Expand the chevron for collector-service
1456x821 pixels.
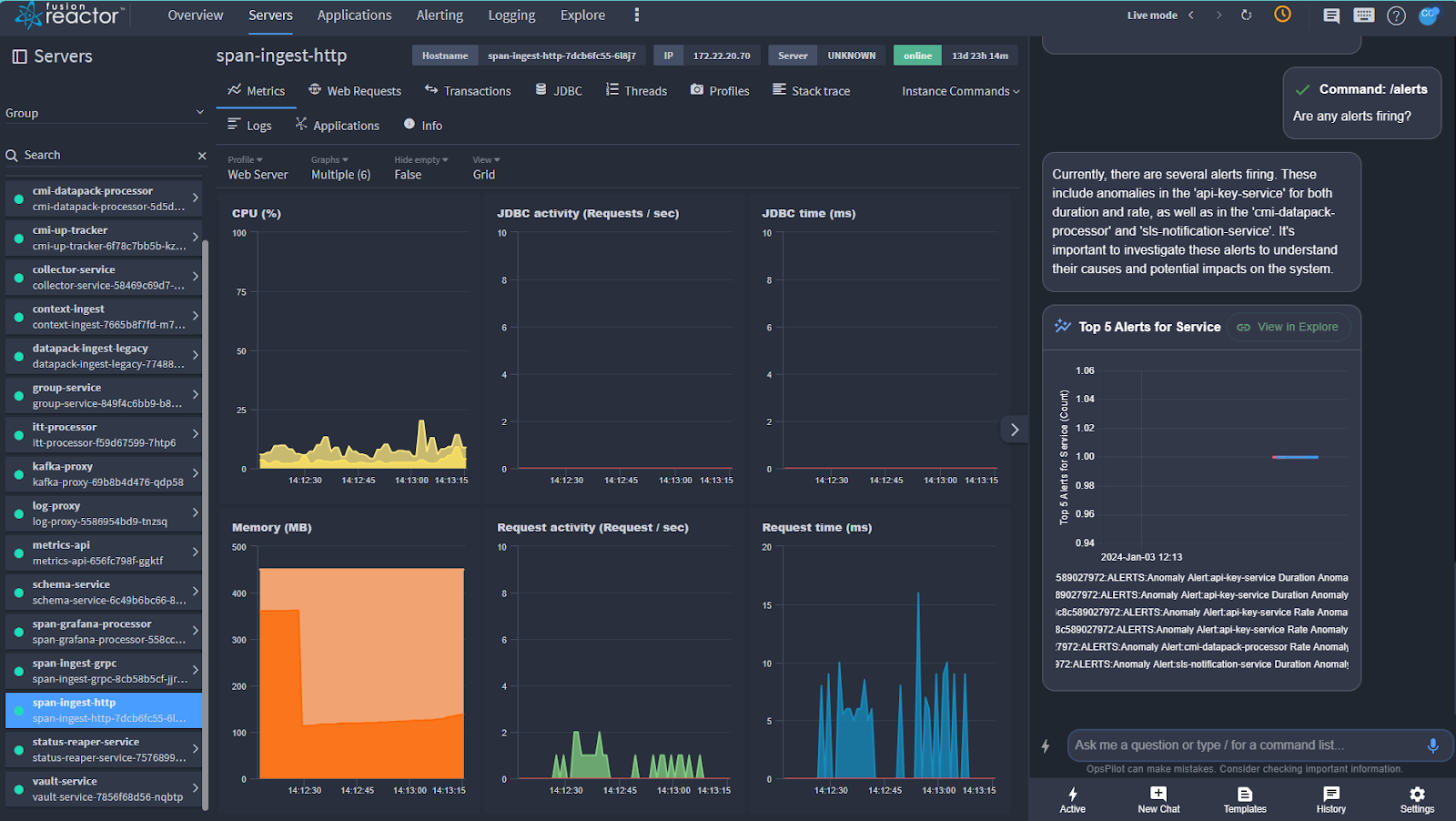coord(195,277)
